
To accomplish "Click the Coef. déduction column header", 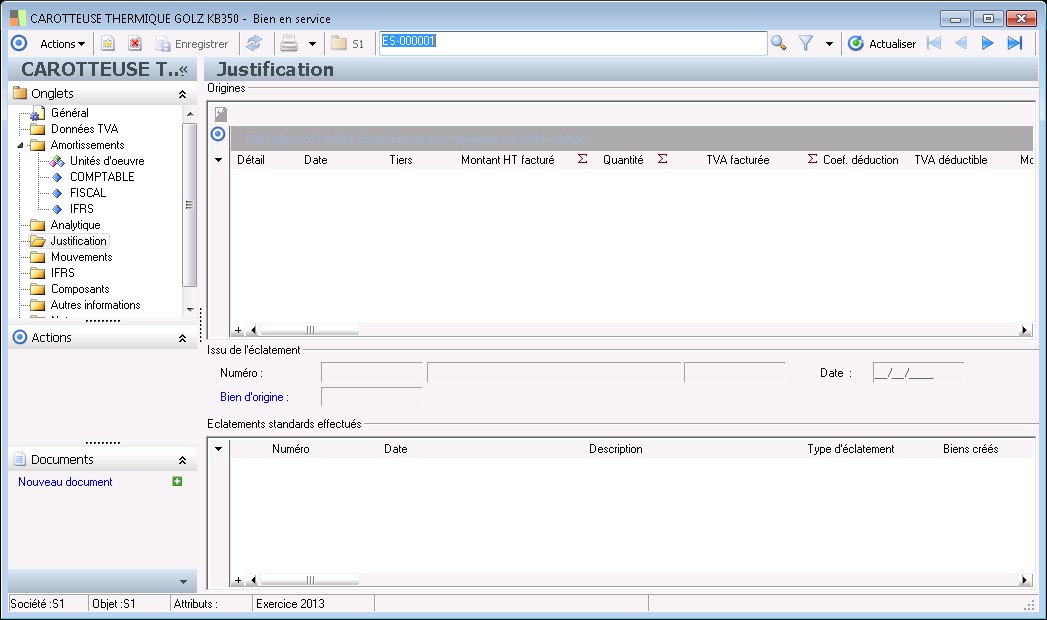I will 861,160.
